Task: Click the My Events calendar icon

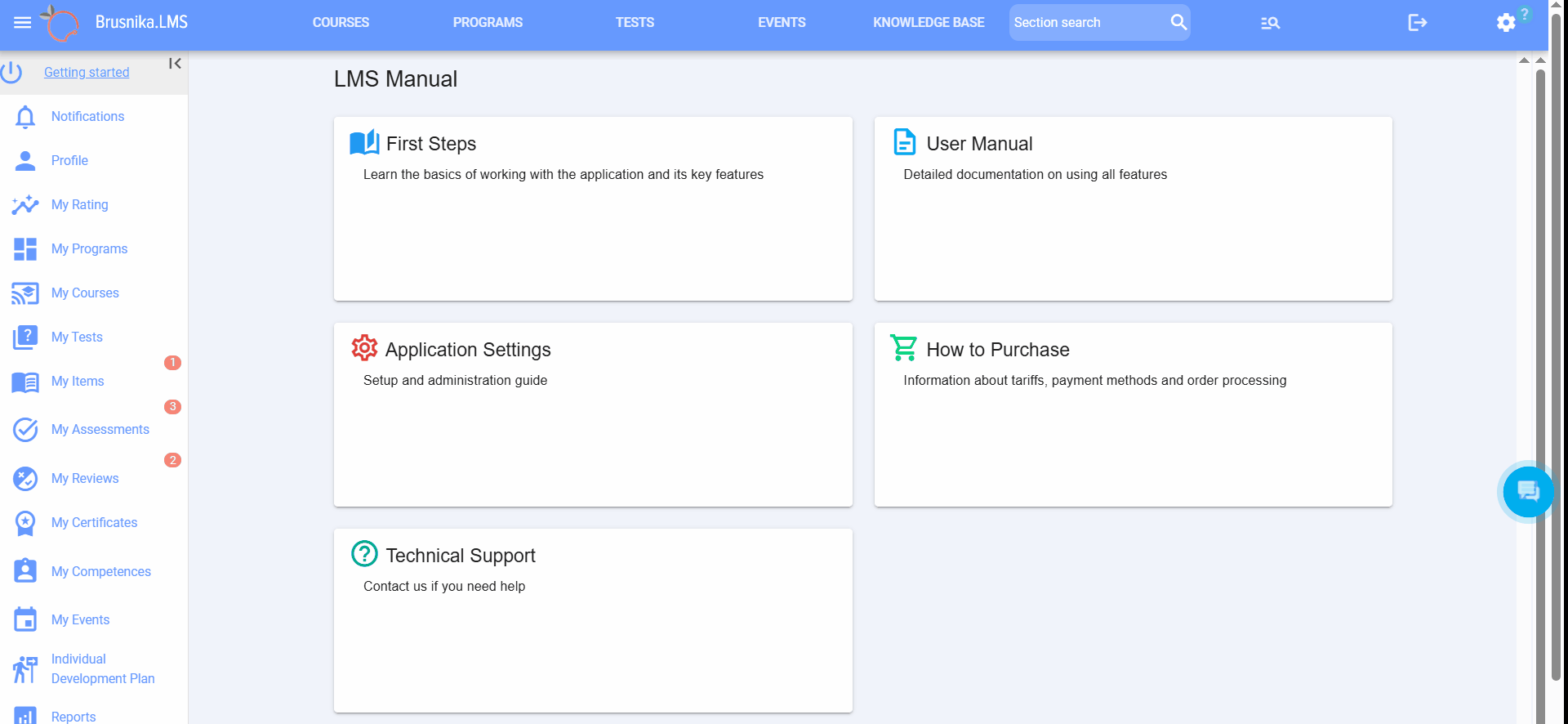Action: coord(25,619)
